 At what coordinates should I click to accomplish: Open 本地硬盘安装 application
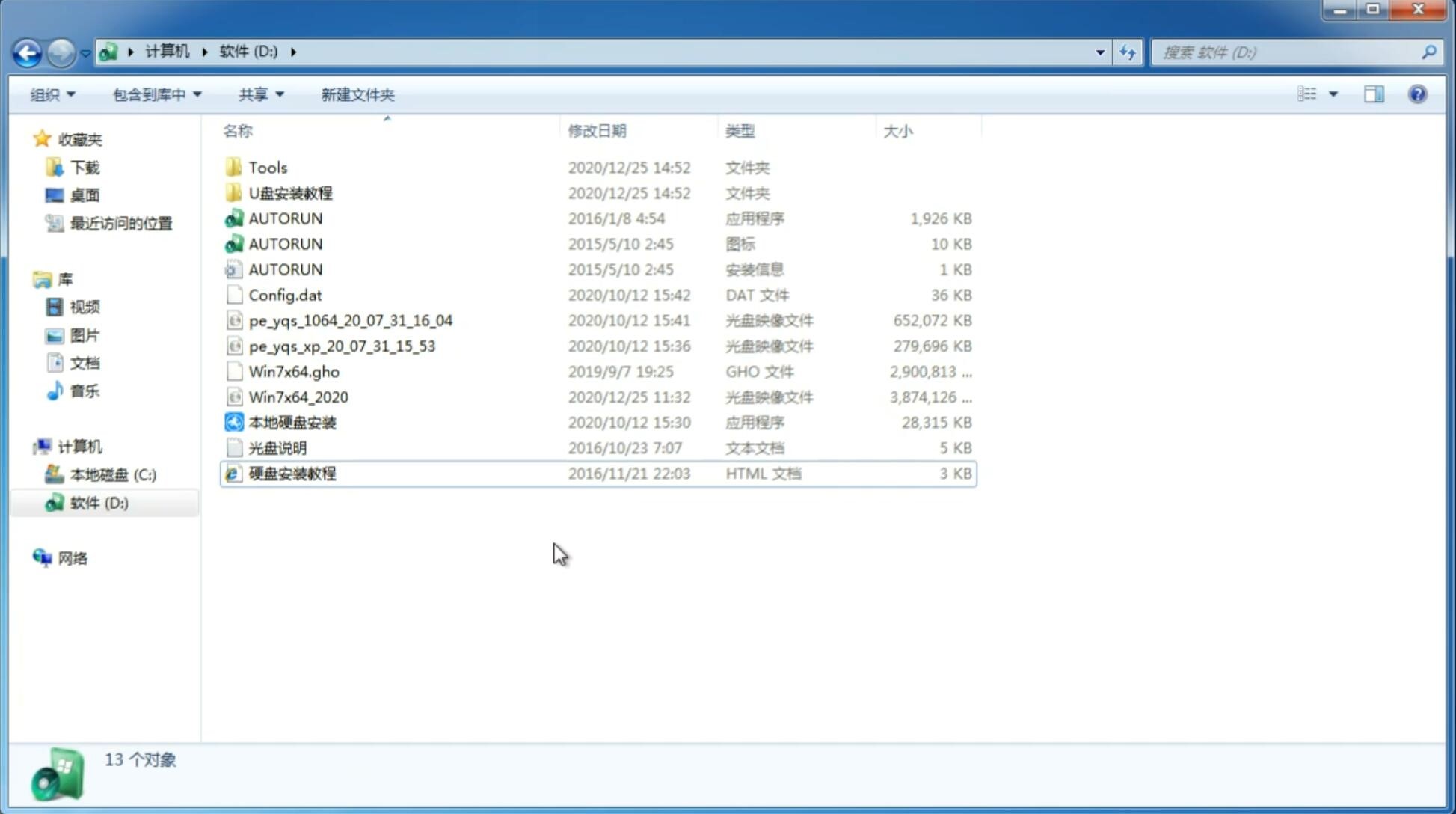click(x=291, y=422)
